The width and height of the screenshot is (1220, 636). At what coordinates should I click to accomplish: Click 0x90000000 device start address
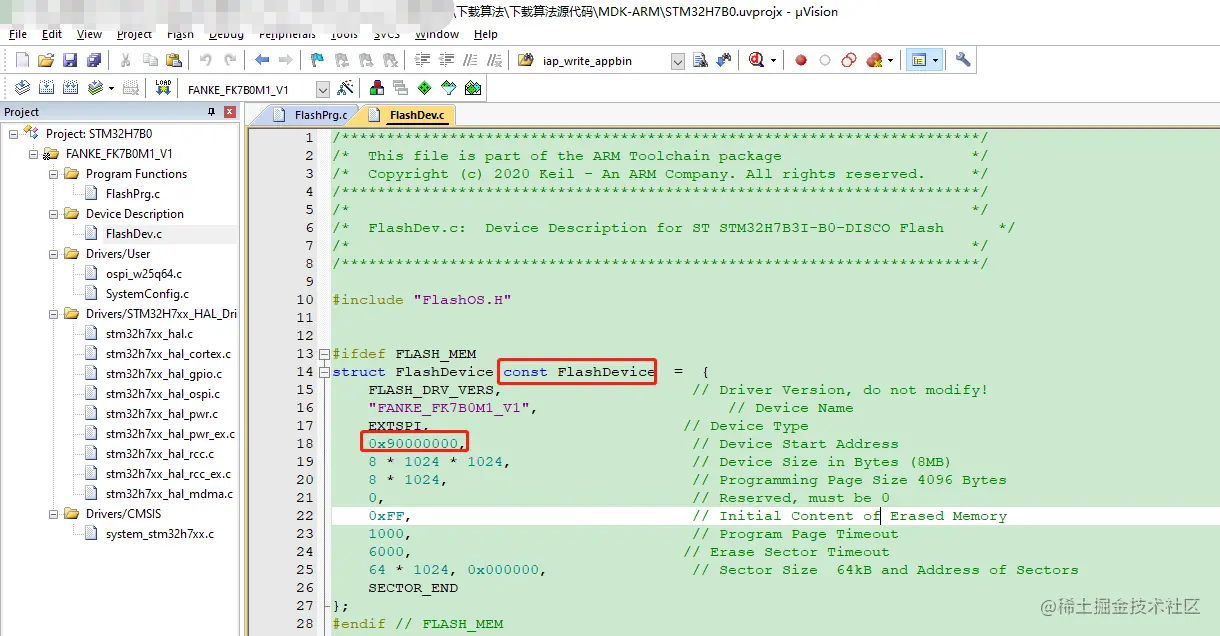click(x=413, y=444)
